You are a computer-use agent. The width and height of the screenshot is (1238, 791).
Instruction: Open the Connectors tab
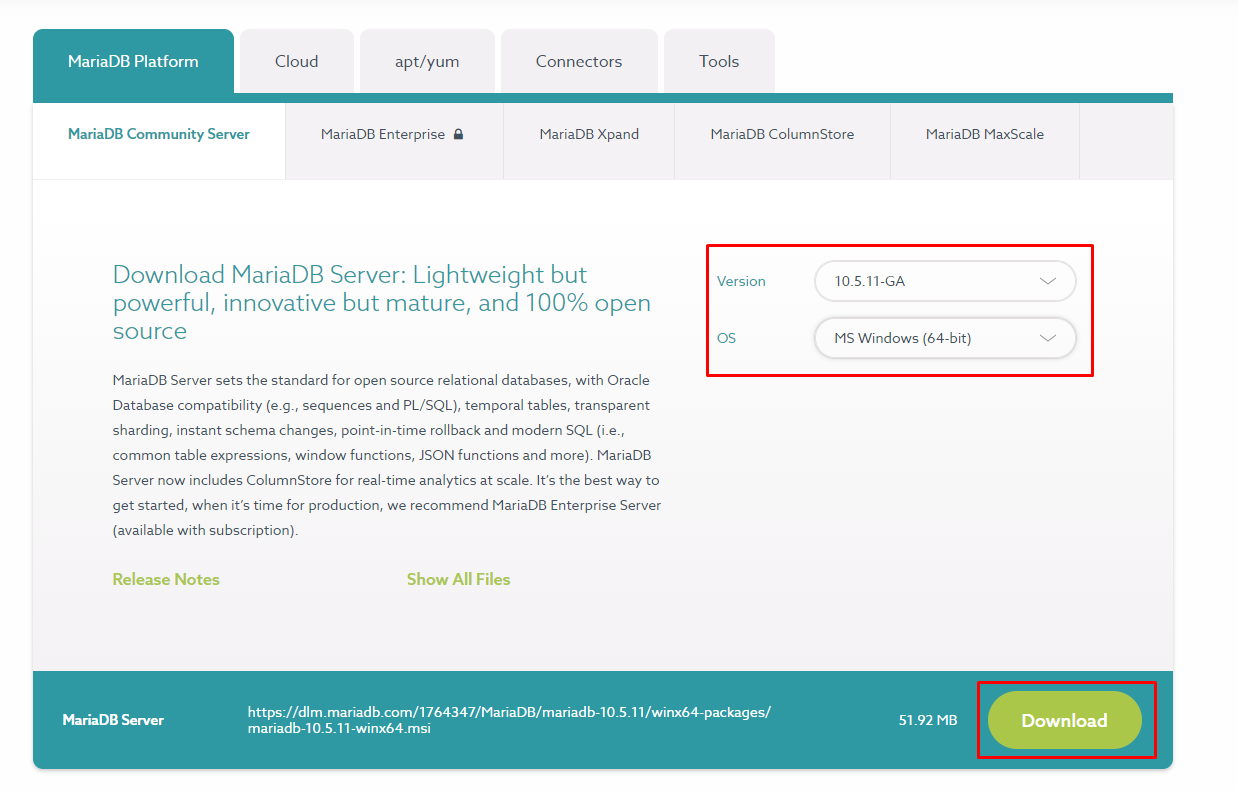click(x=579, y=61)
